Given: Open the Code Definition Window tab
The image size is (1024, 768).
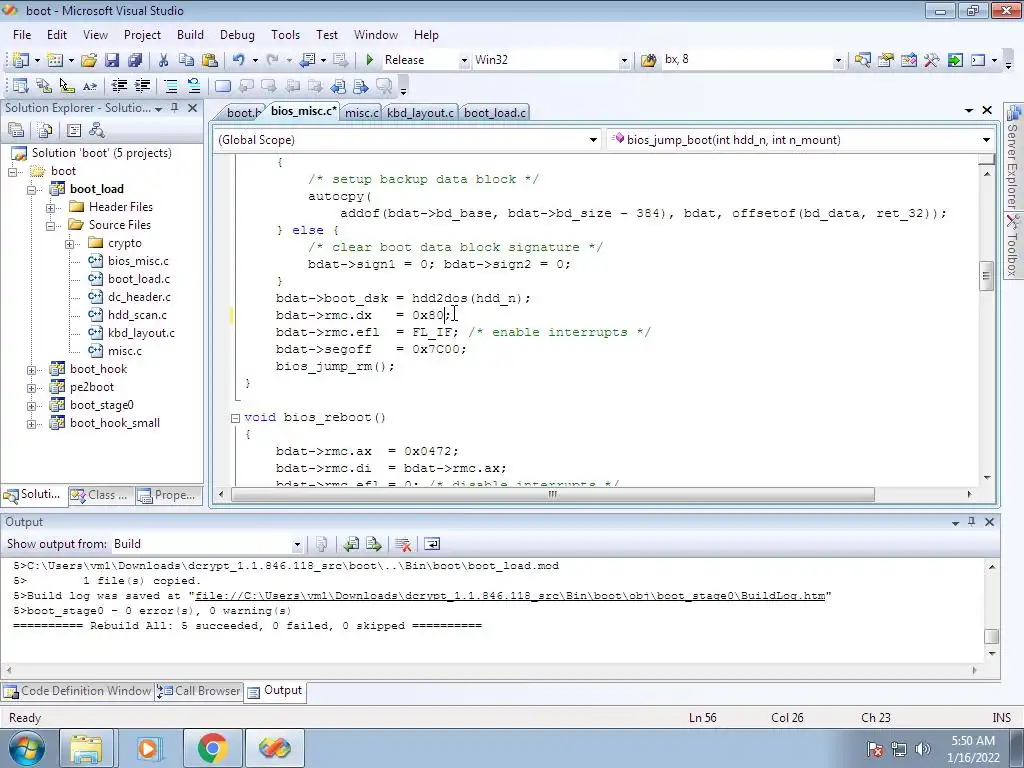Looking at the screenshot, I should coord(78,691).
